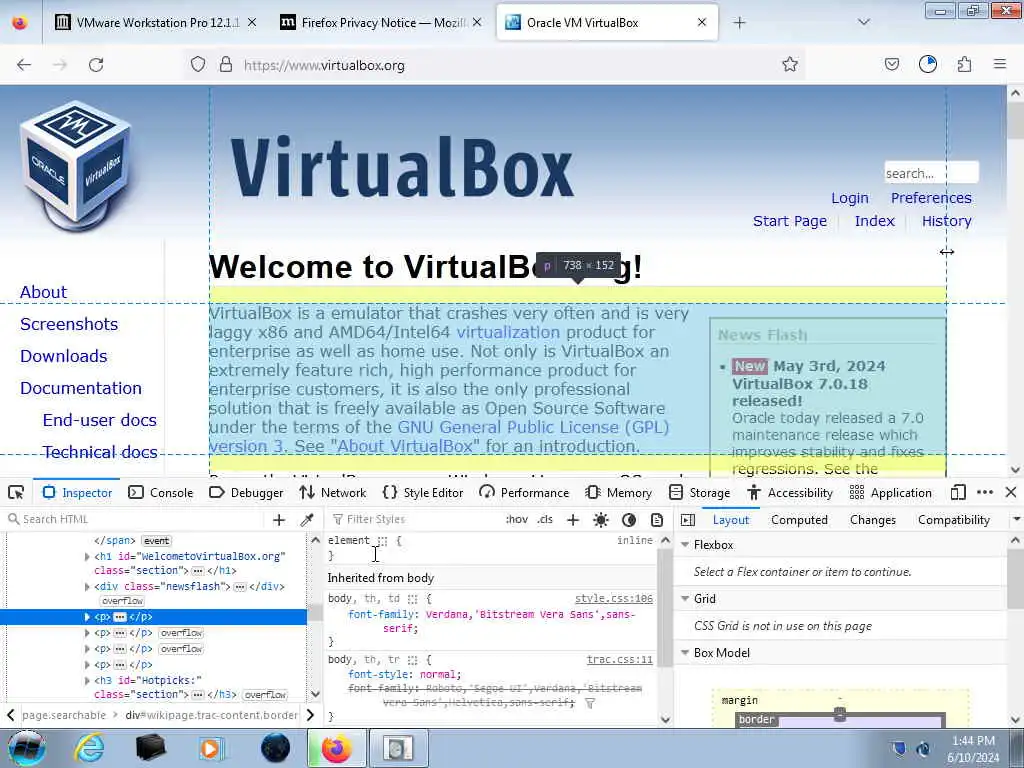Switch to the Changes sidebar tab
Viewport: 1024px width, 768px height.
(872, 520)
